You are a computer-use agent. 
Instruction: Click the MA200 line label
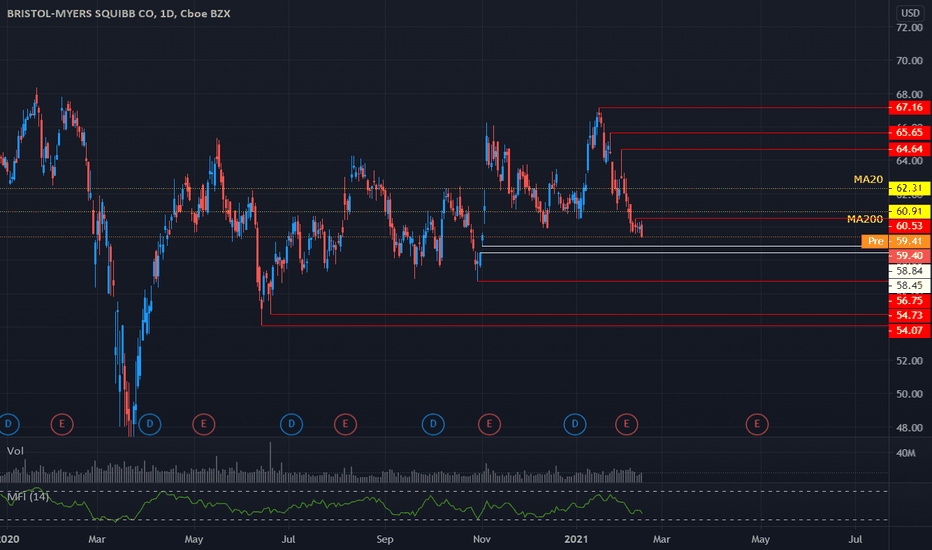[864, 219]
